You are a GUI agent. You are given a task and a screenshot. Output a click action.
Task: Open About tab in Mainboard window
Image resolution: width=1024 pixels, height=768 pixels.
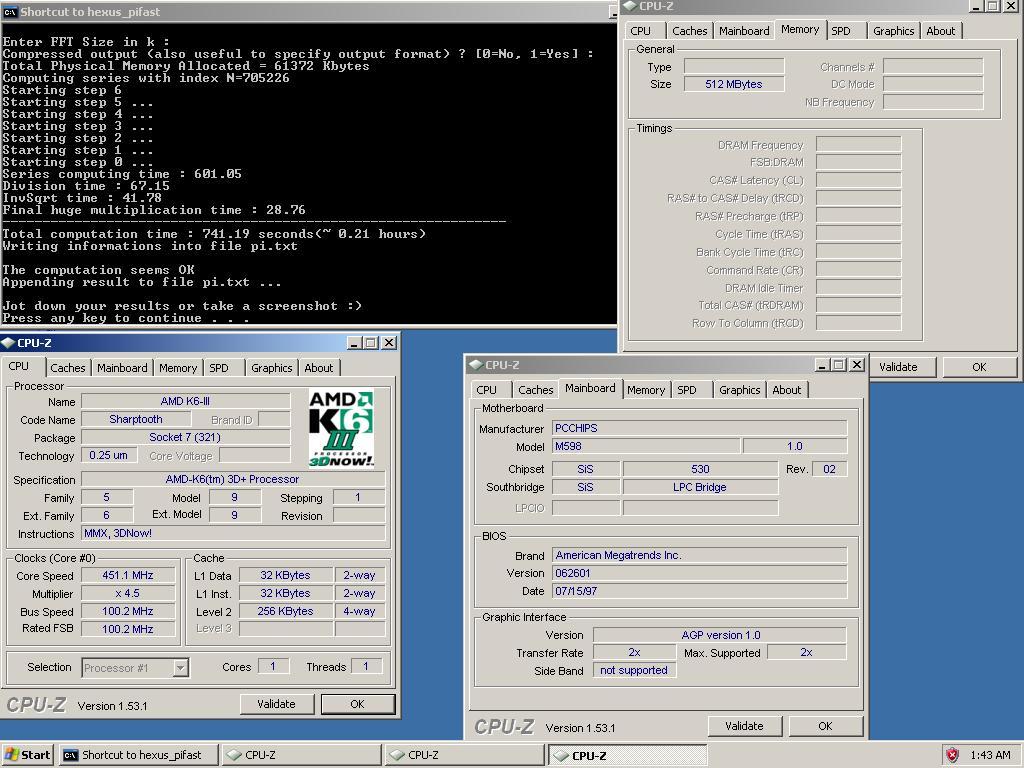(787, 390)
